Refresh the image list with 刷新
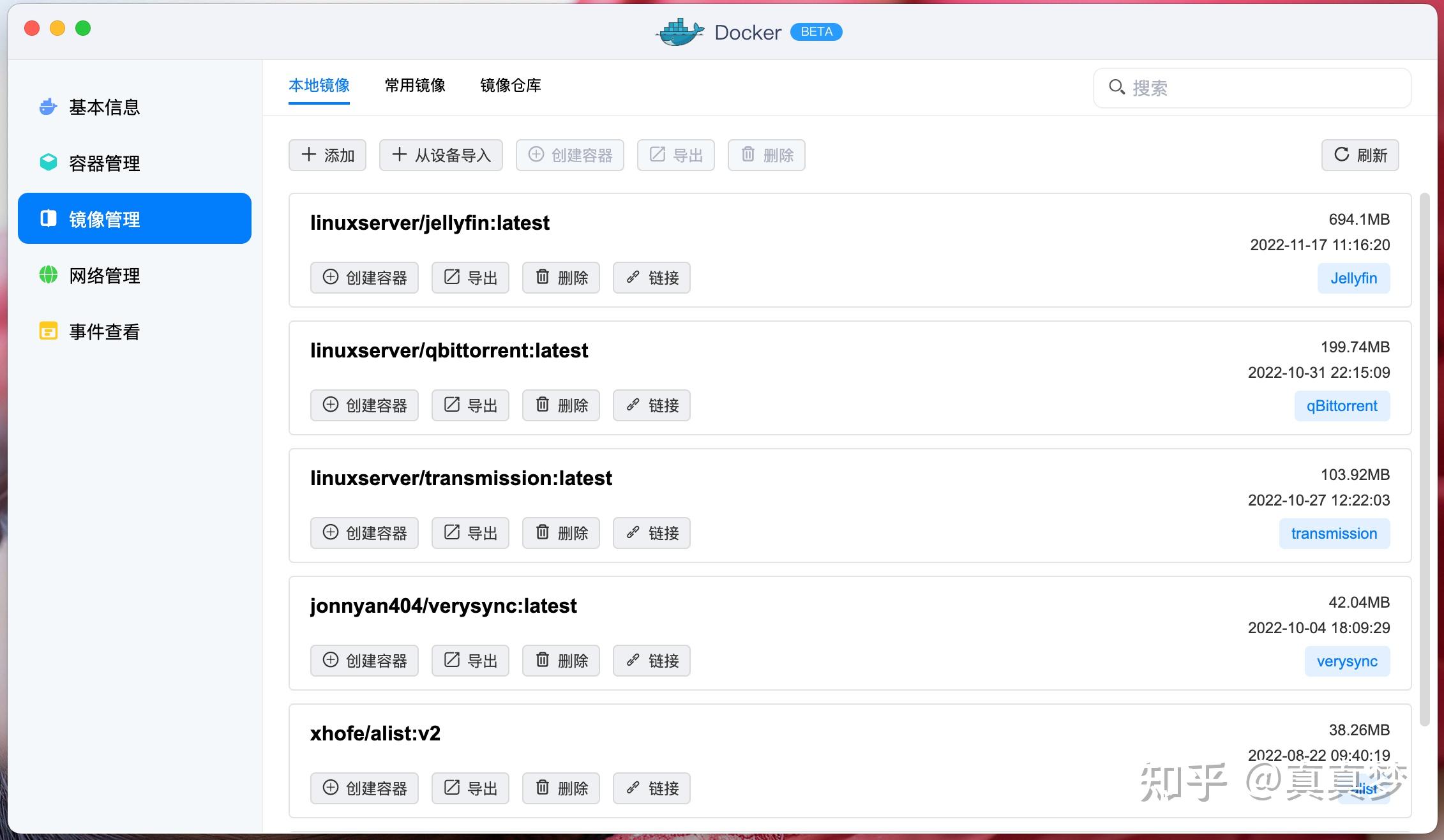 click(1360, 155)
